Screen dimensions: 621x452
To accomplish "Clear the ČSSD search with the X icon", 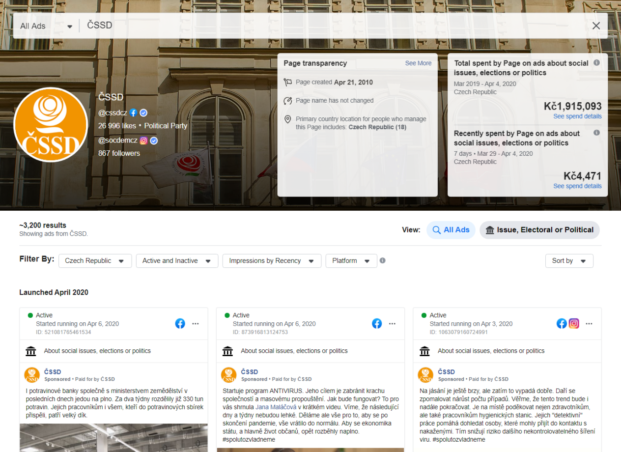I will pyautogui.click(x=596, y=26).
